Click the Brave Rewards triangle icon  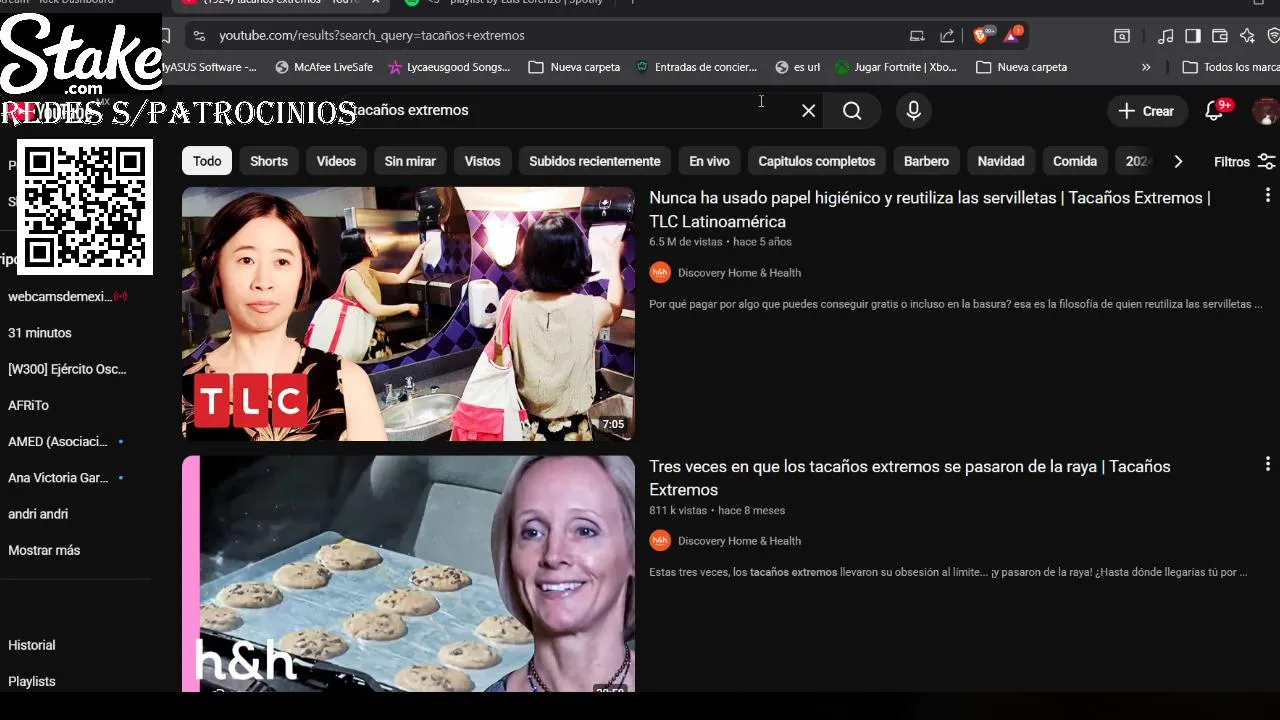click(x=1012, y=35)
